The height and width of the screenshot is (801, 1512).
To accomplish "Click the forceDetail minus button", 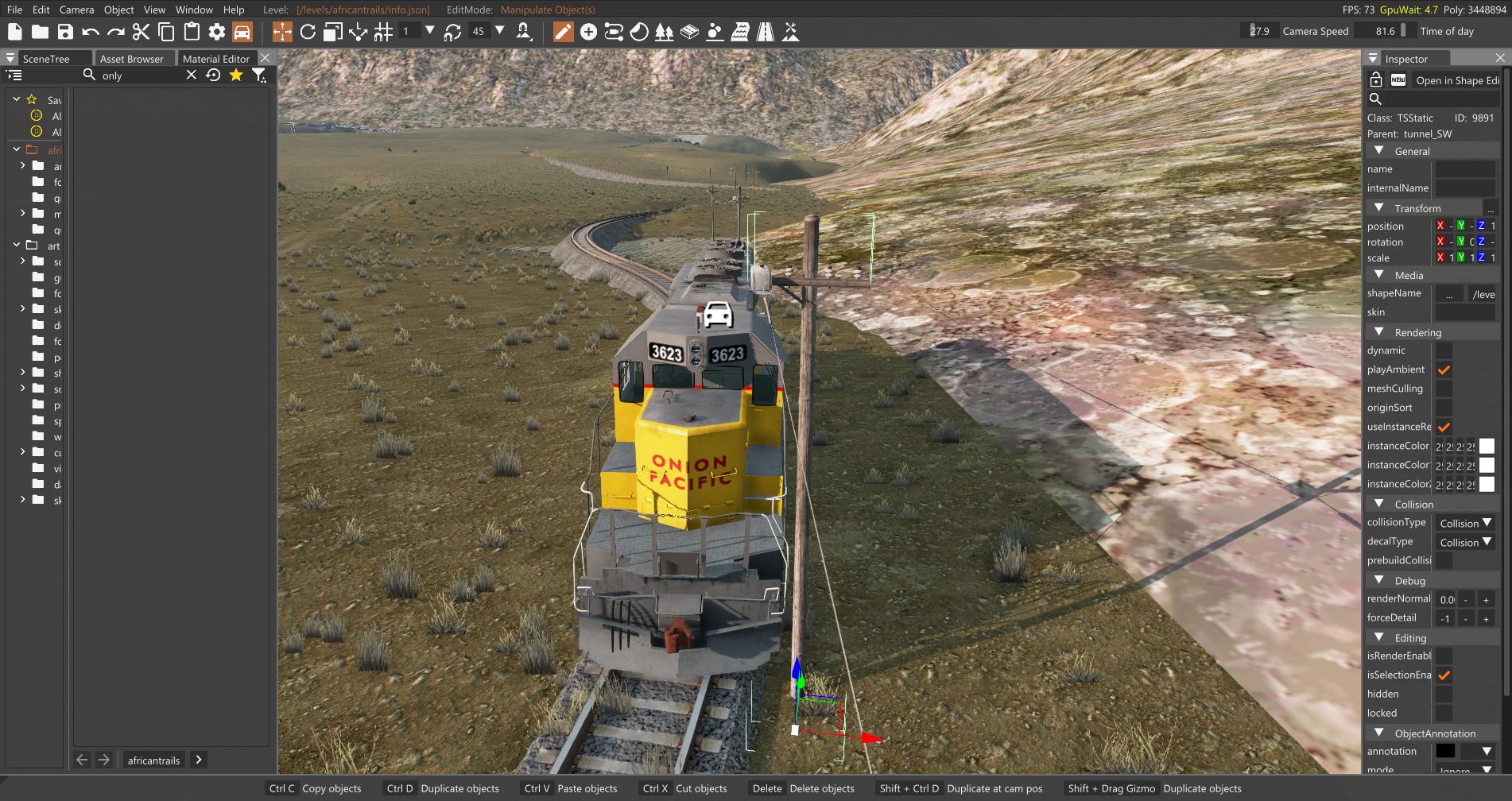I will [1466, 618].
